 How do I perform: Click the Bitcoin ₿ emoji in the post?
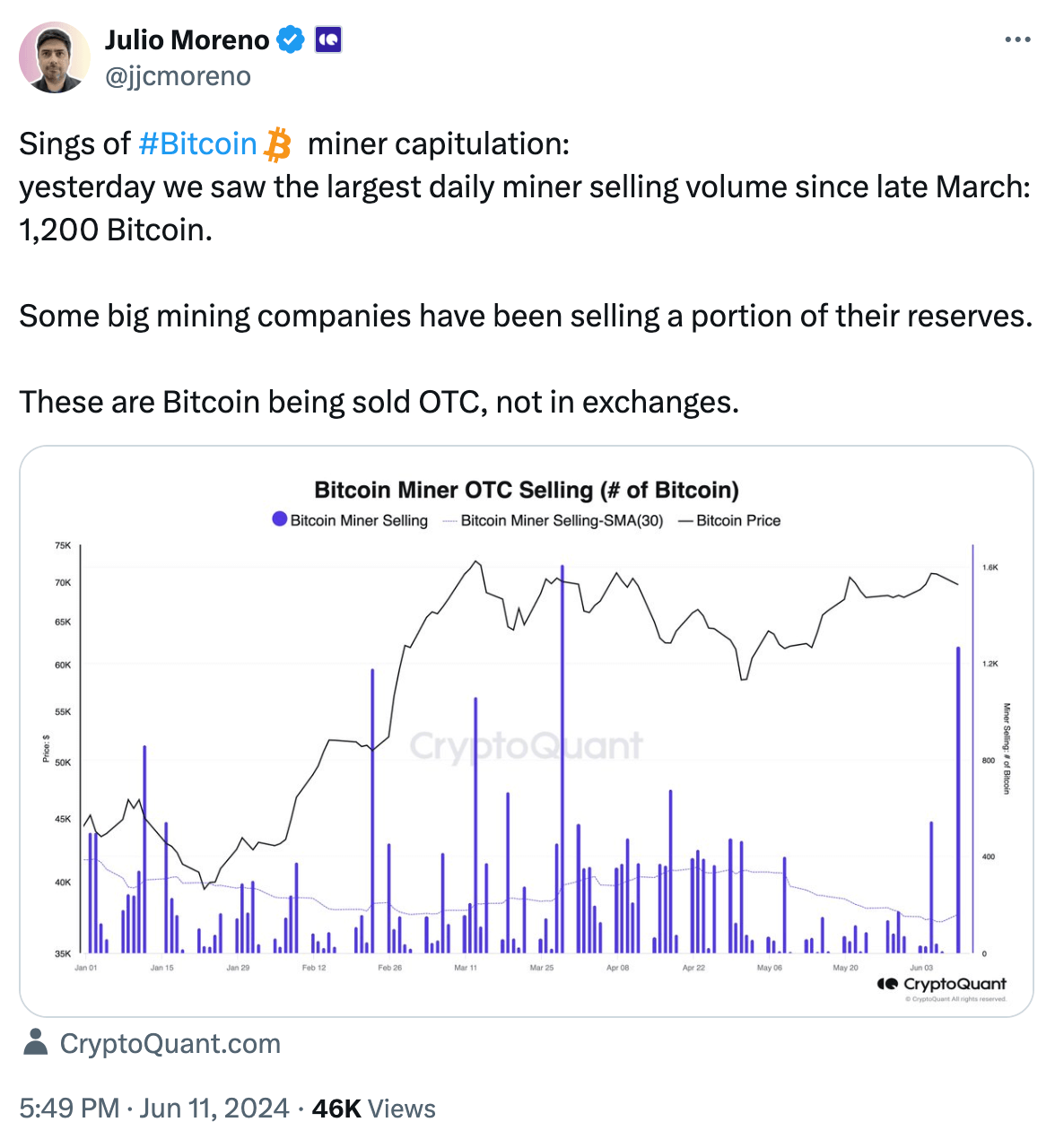(278, 143)
